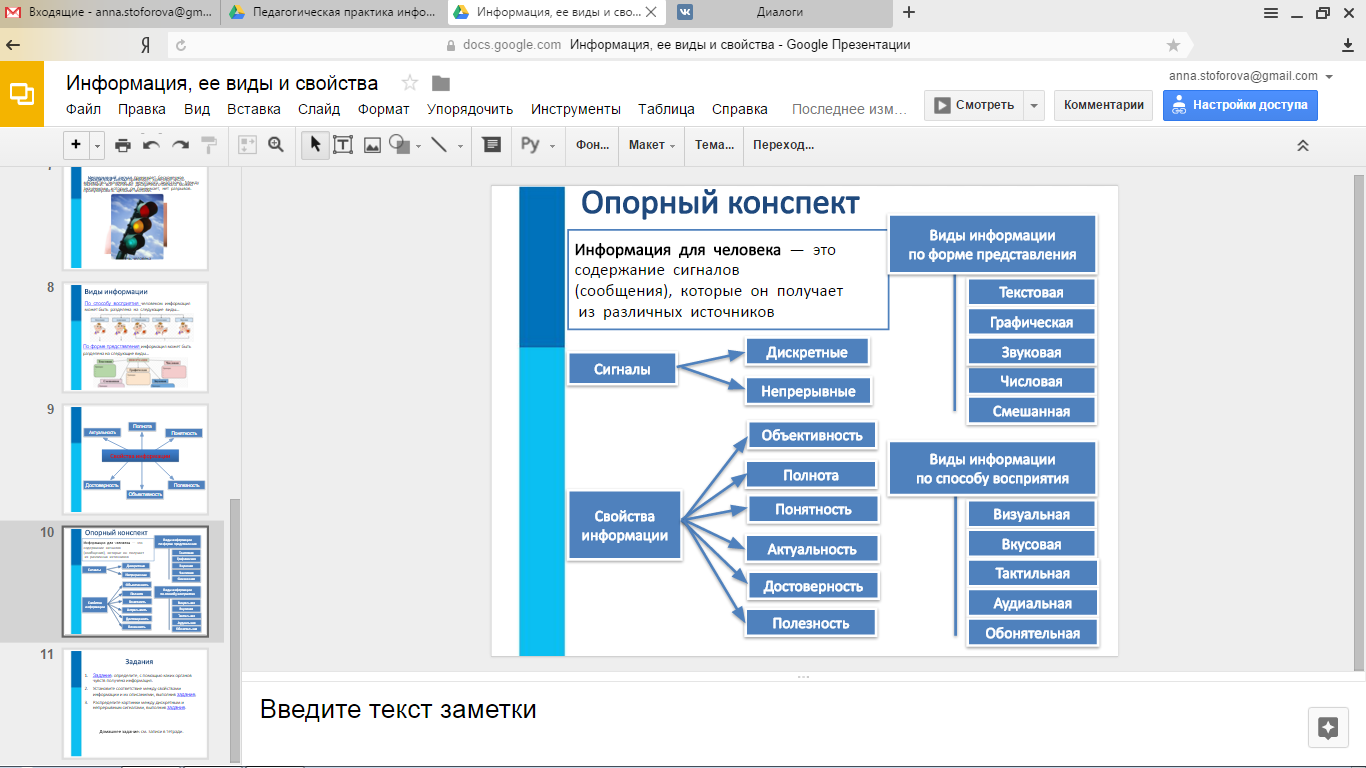Collapse the menus with double chevron

tap(1303, 145)
